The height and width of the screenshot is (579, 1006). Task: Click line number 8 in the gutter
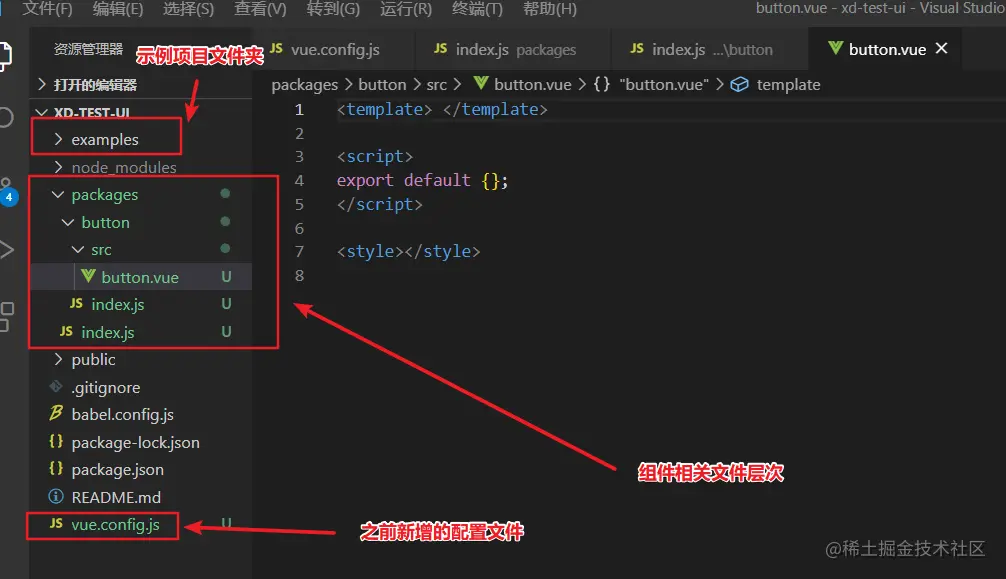point(299,275)
